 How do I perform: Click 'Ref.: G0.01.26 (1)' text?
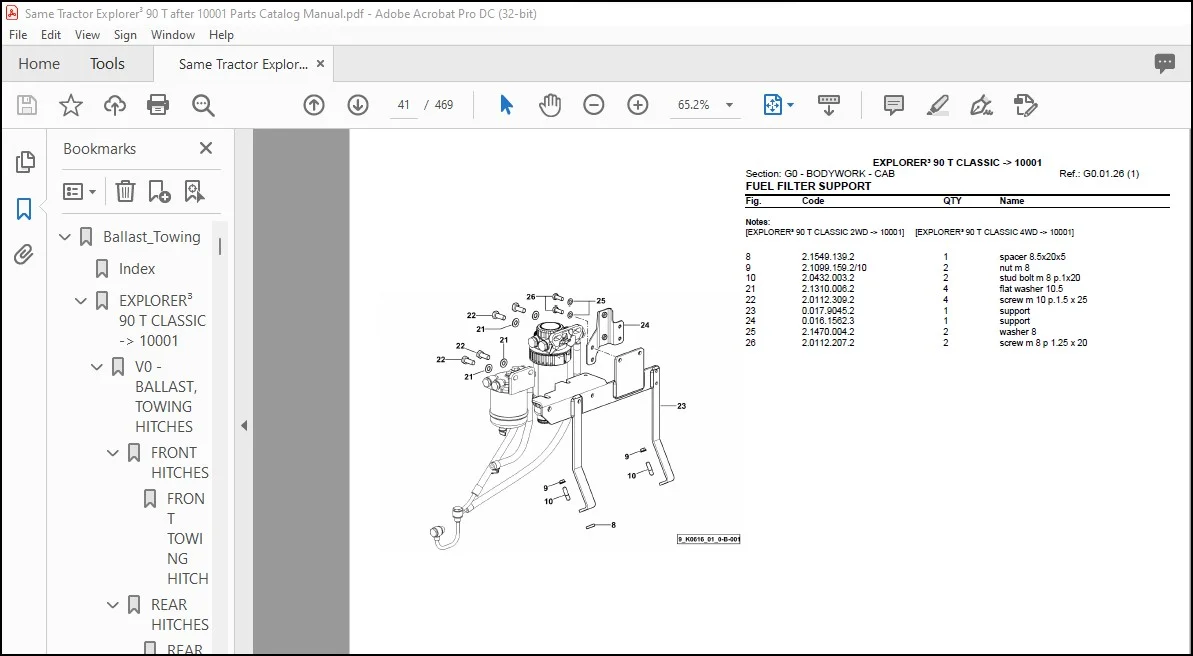(1099, 174)
